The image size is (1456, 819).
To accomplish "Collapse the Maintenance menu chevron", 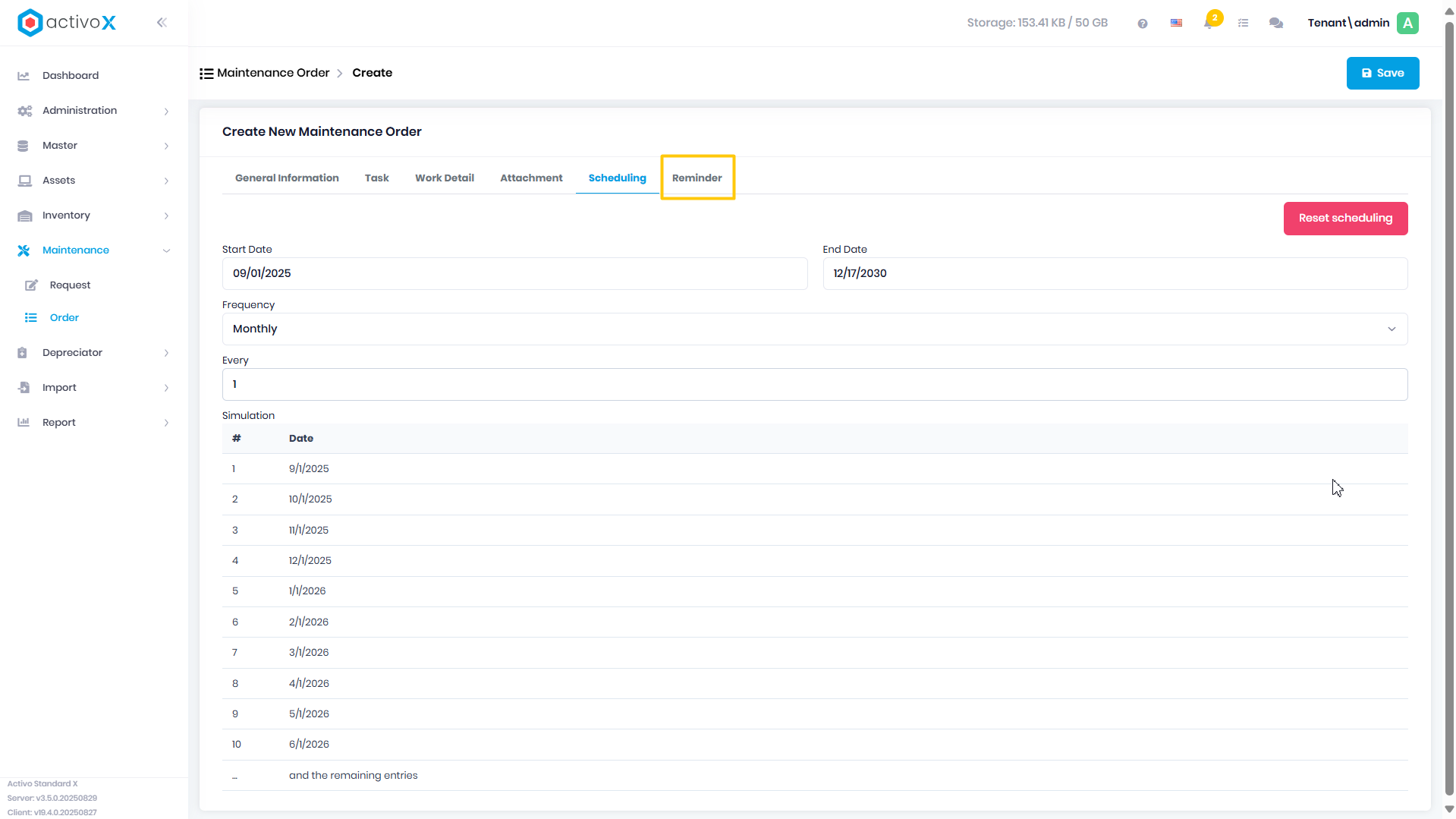I will [x=166, y=251].
